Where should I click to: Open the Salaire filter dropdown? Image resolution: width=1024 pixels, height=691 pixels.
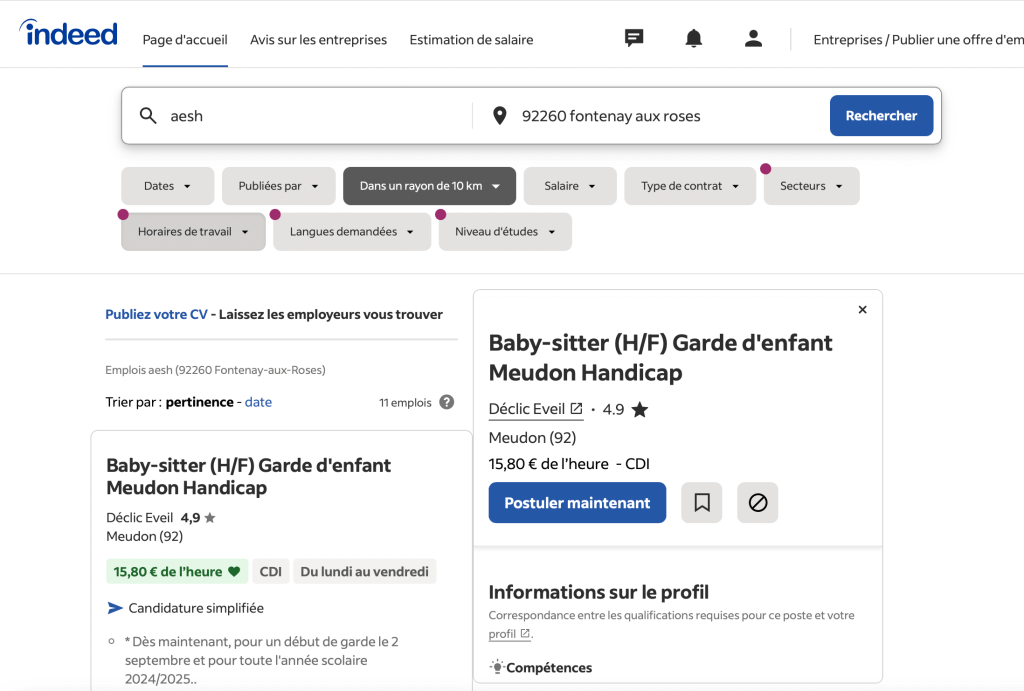coord(569,186)
